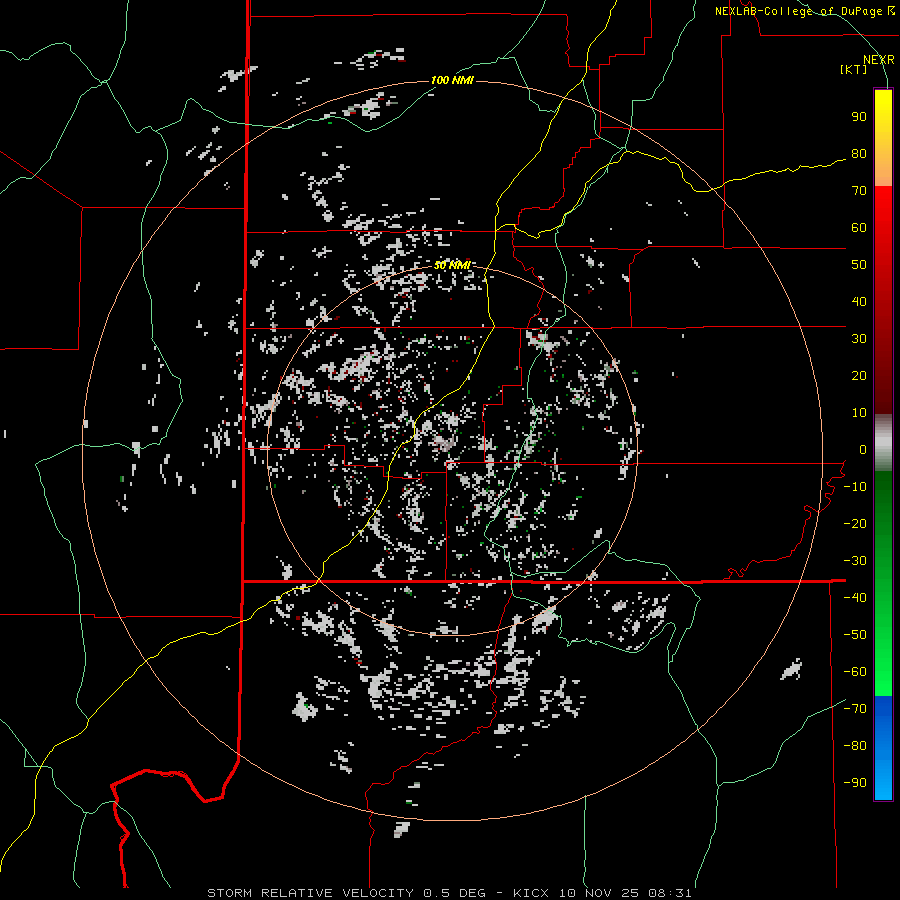Image resolution: width=900 pixels, height=900 pixels.
Task: Click the "10" value on velocity scale
Action: [859, 413]
